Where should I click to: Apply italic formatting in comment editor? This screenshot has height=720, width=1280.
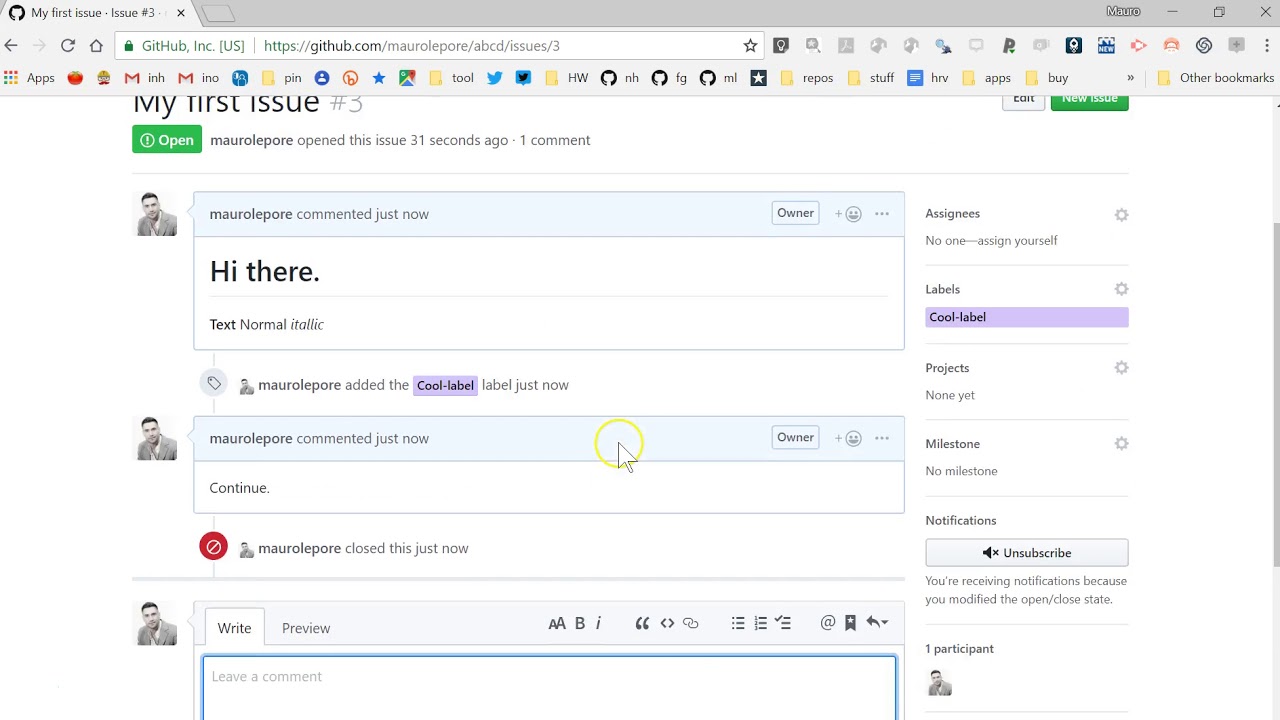click(x=598, y=623)
